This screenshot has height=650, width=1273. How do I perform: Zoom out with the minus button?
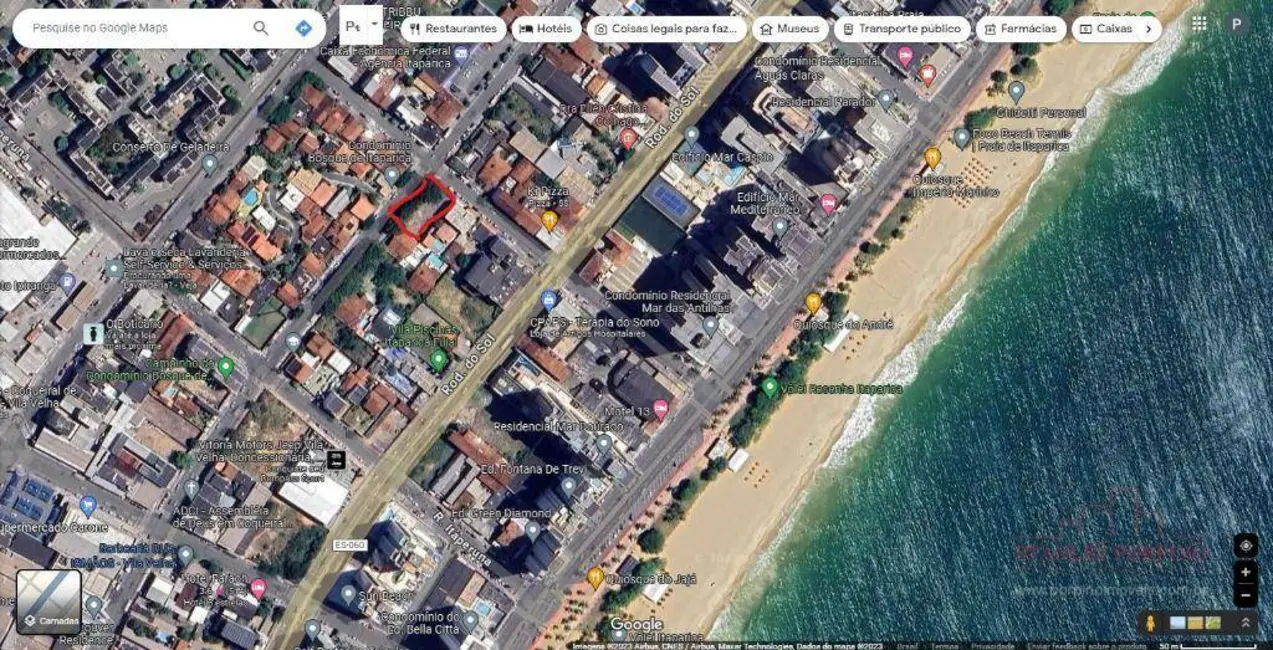coord(1245,596)
